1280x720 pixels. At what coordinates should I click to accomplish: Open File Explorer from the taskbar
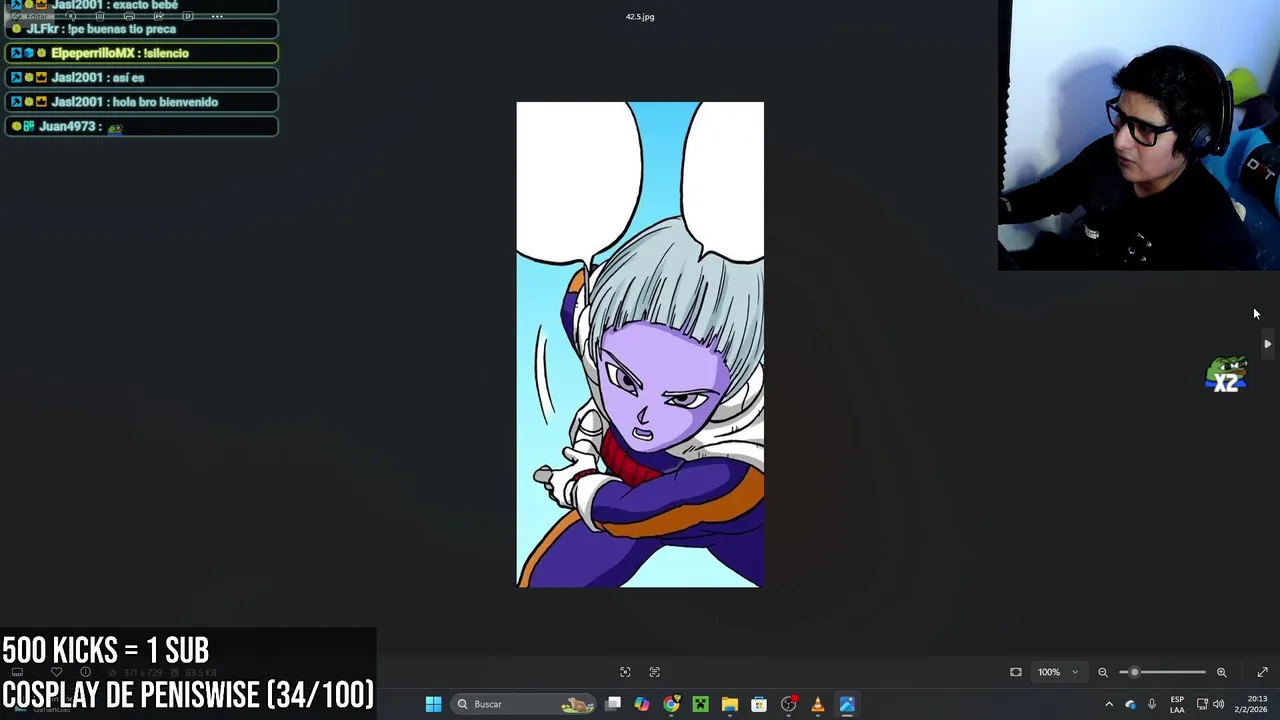point(730,704)
